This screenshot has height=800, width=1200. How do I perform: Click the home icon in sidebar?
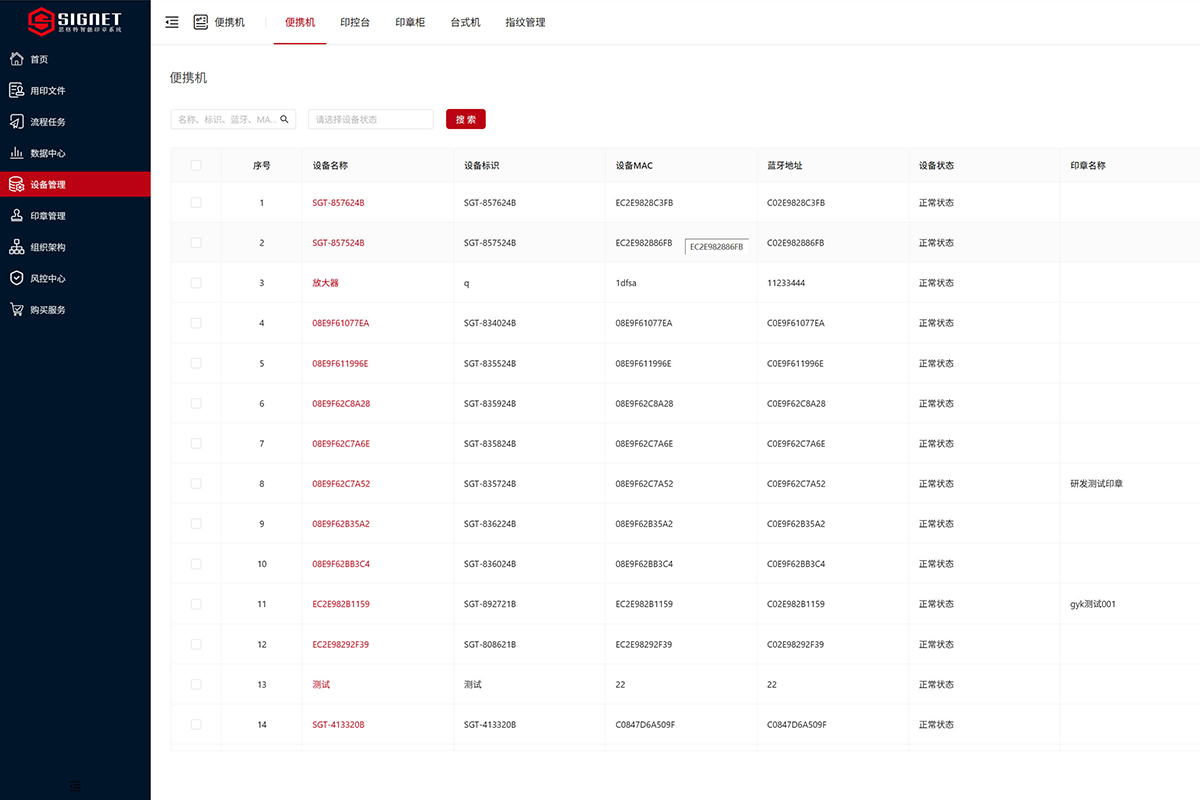click(16, 59)
